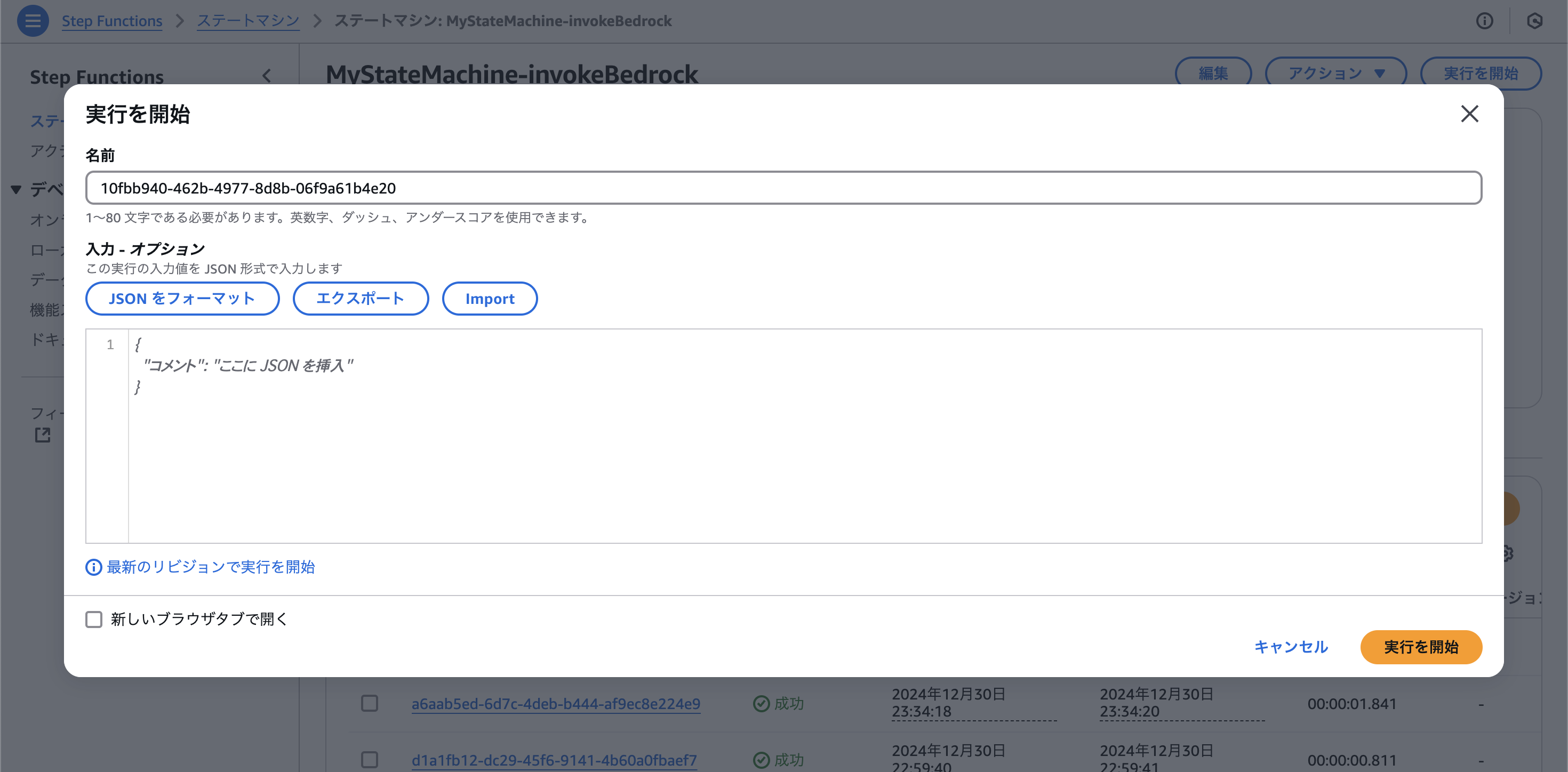
Task: Close the 実行を開始 dialog with X
Action: pos(1469,114)
